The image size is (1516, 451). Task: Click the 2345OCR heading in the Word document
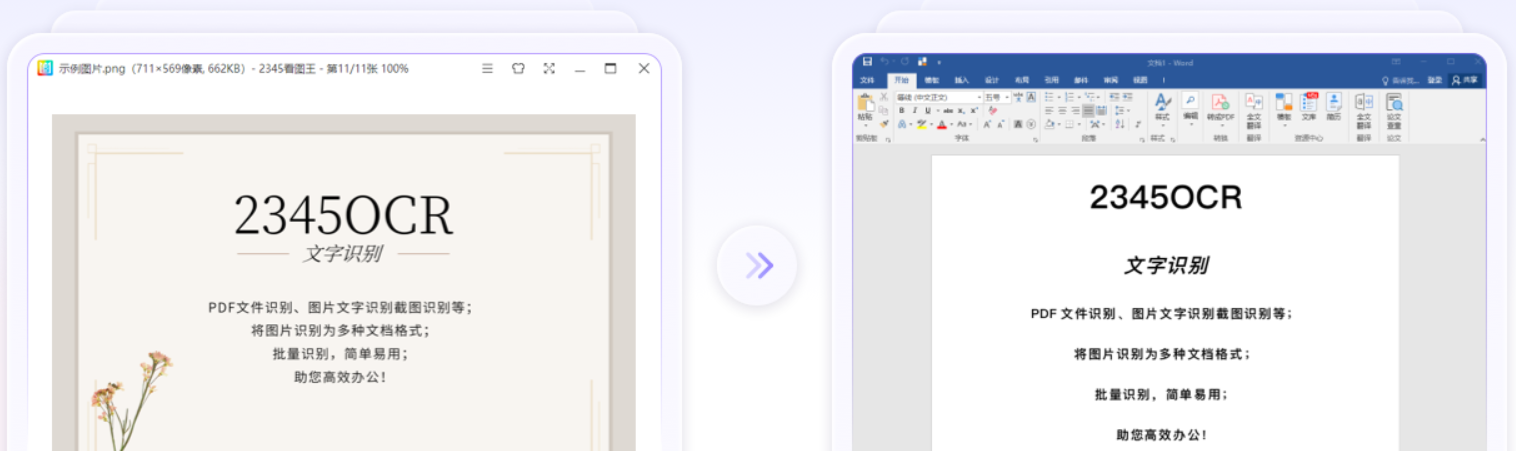(1165, 197)
